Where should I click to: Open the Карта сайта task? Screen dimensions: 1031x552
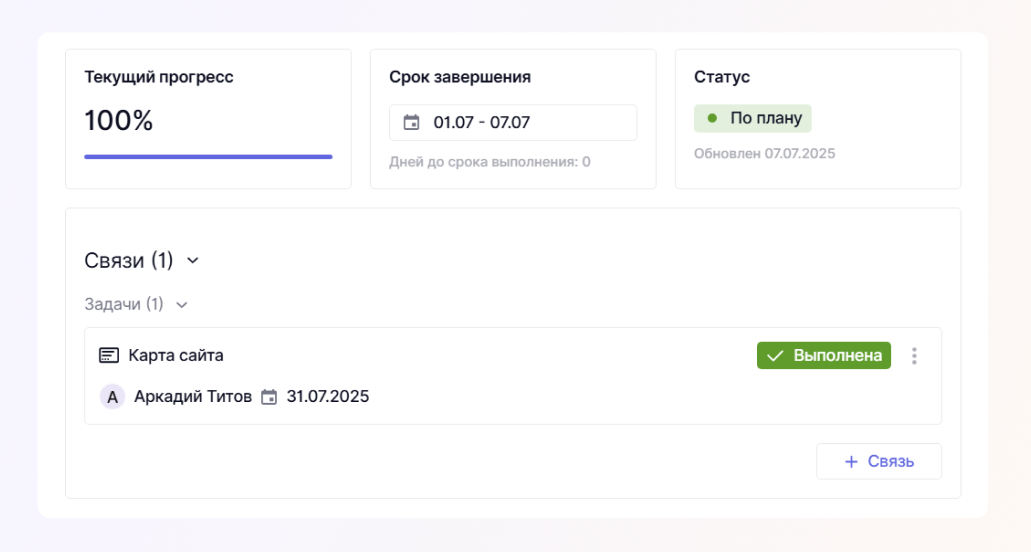click(x=176, y=355)
